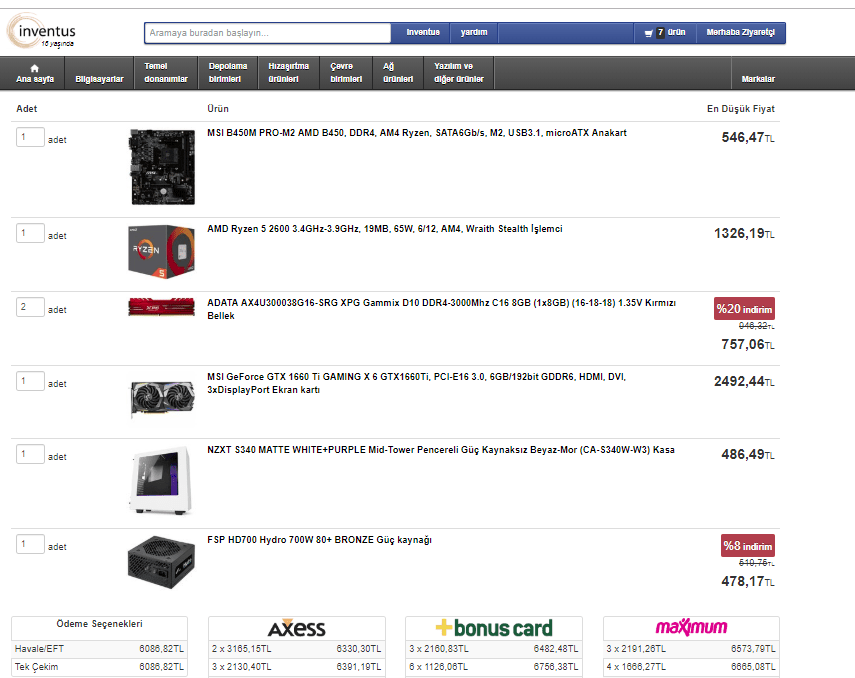This screenshot has width=855, height=678.
Task: Select Axess 2 x 3165,15TL installment row
Action: pos(297,649)
